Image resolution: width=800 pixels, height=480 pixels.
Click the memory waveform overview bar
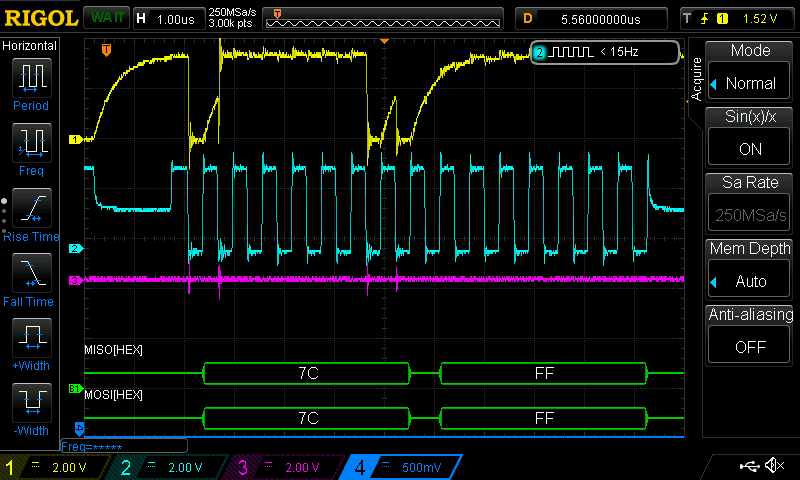(383, 19)
